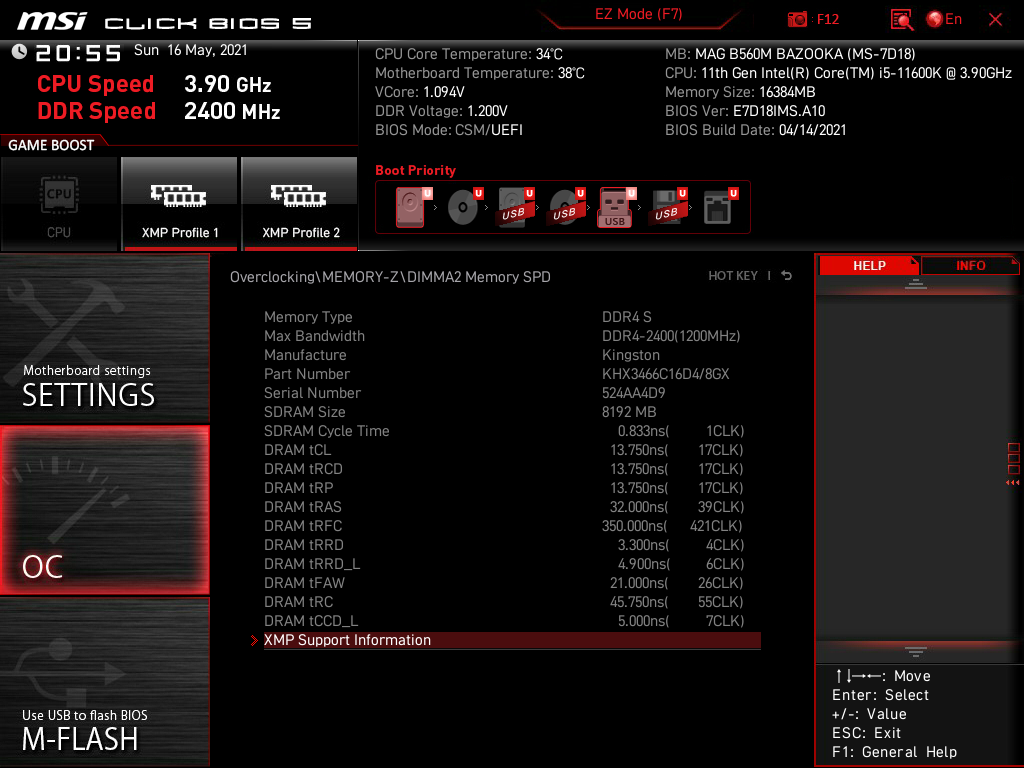The width and height of the screenshot is (1024, 768).
Task: Select the network boot device icon
Action: pyautogui.click(x=720, y=207)
